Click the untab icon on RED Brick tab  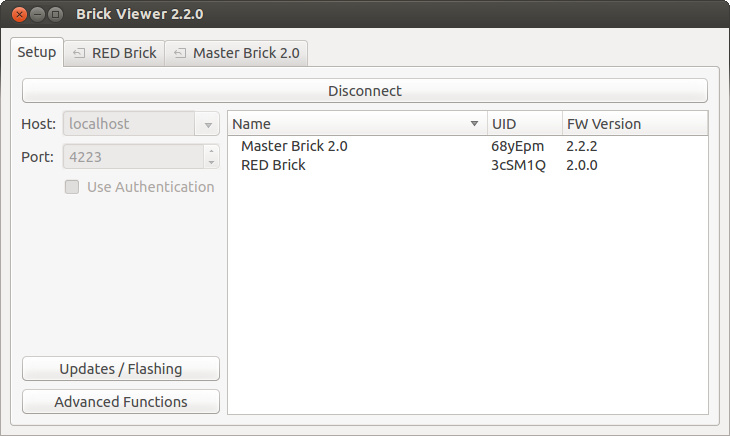click(x=79, y=53)
